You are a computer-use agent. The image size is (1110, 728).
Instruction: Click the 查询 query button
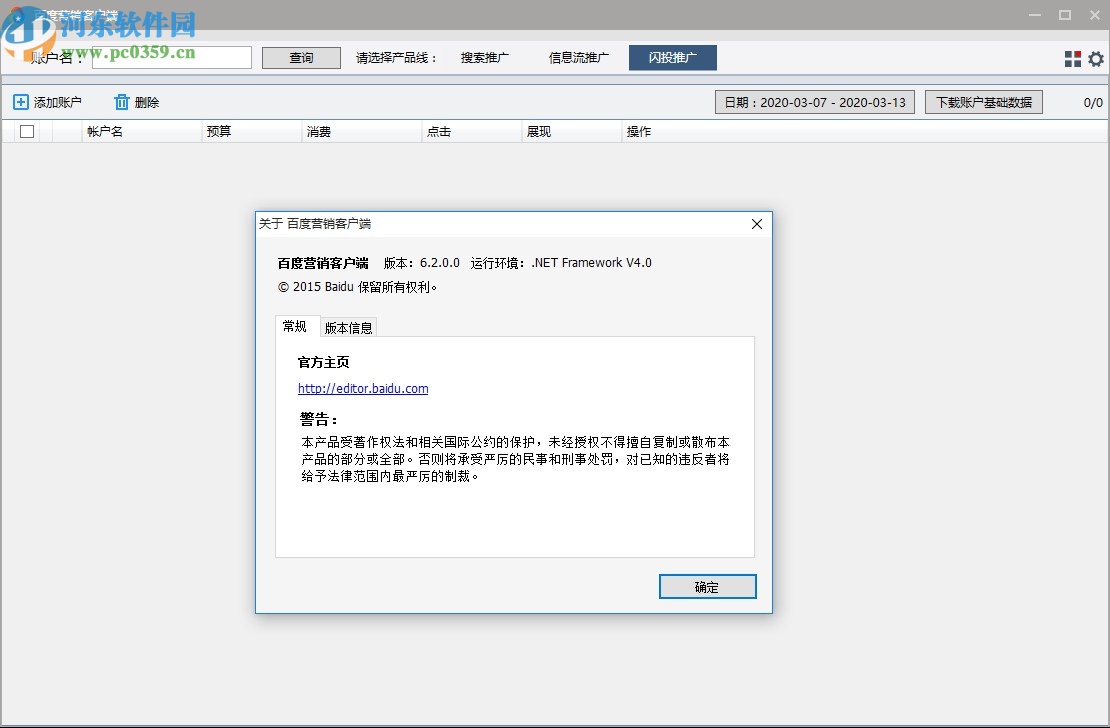301,57
